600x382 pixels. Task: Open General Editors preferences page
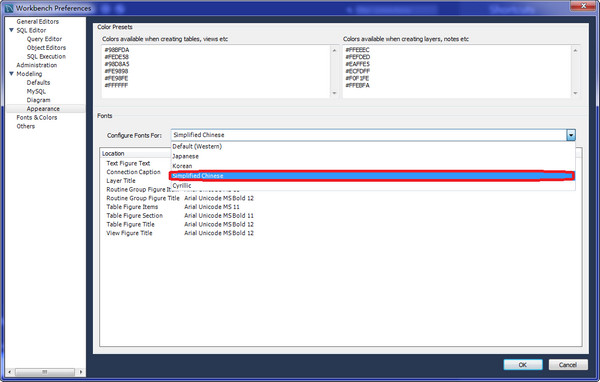point(38,21)
